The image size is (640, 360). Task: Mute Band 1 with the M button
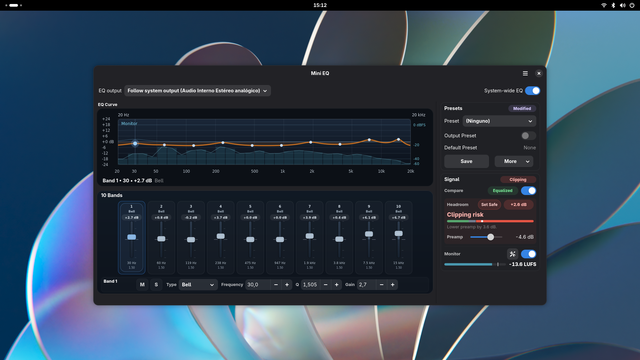point(142,284)
